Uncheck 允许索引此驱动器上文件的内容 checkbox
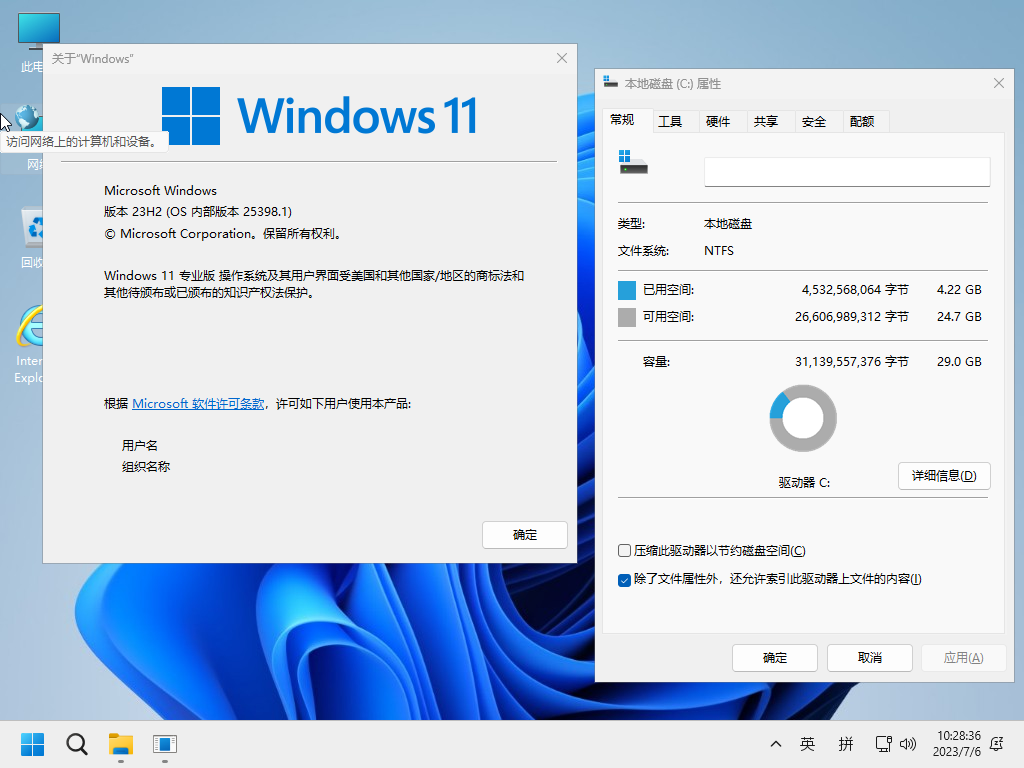The image size is (1024, 768). (624, 580)
